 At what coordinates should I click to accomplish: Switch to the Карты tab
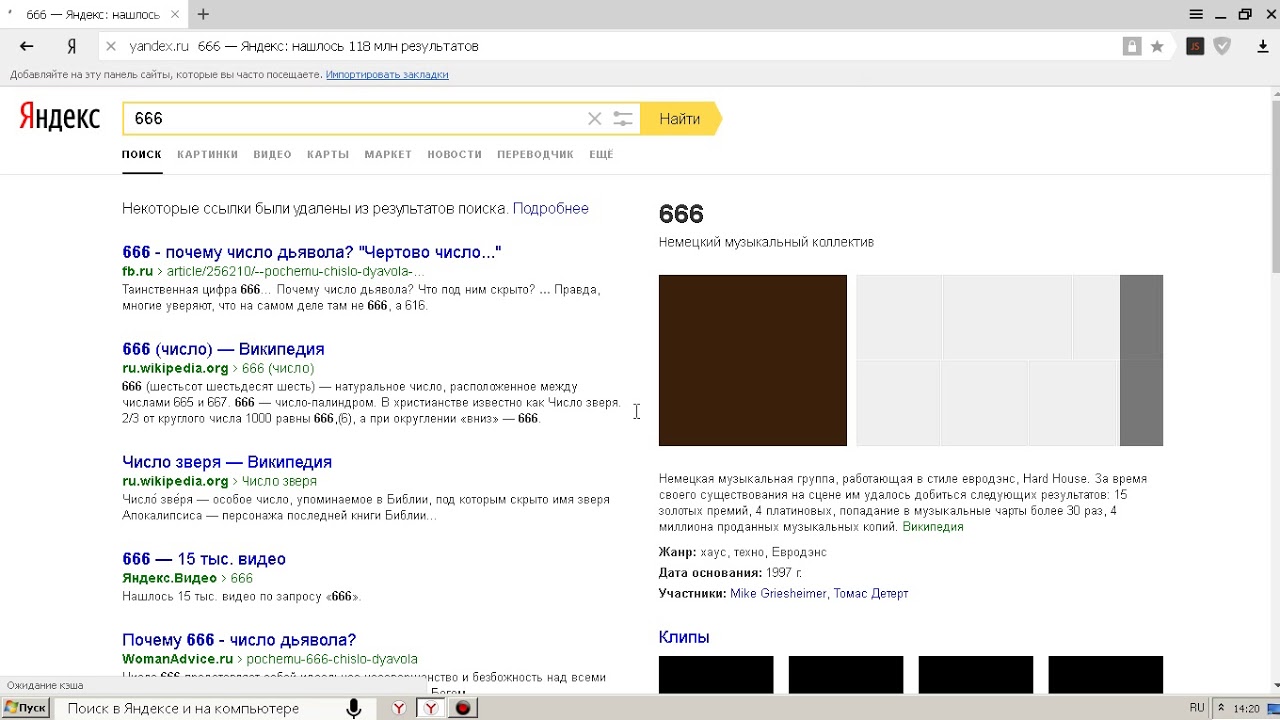328,154
